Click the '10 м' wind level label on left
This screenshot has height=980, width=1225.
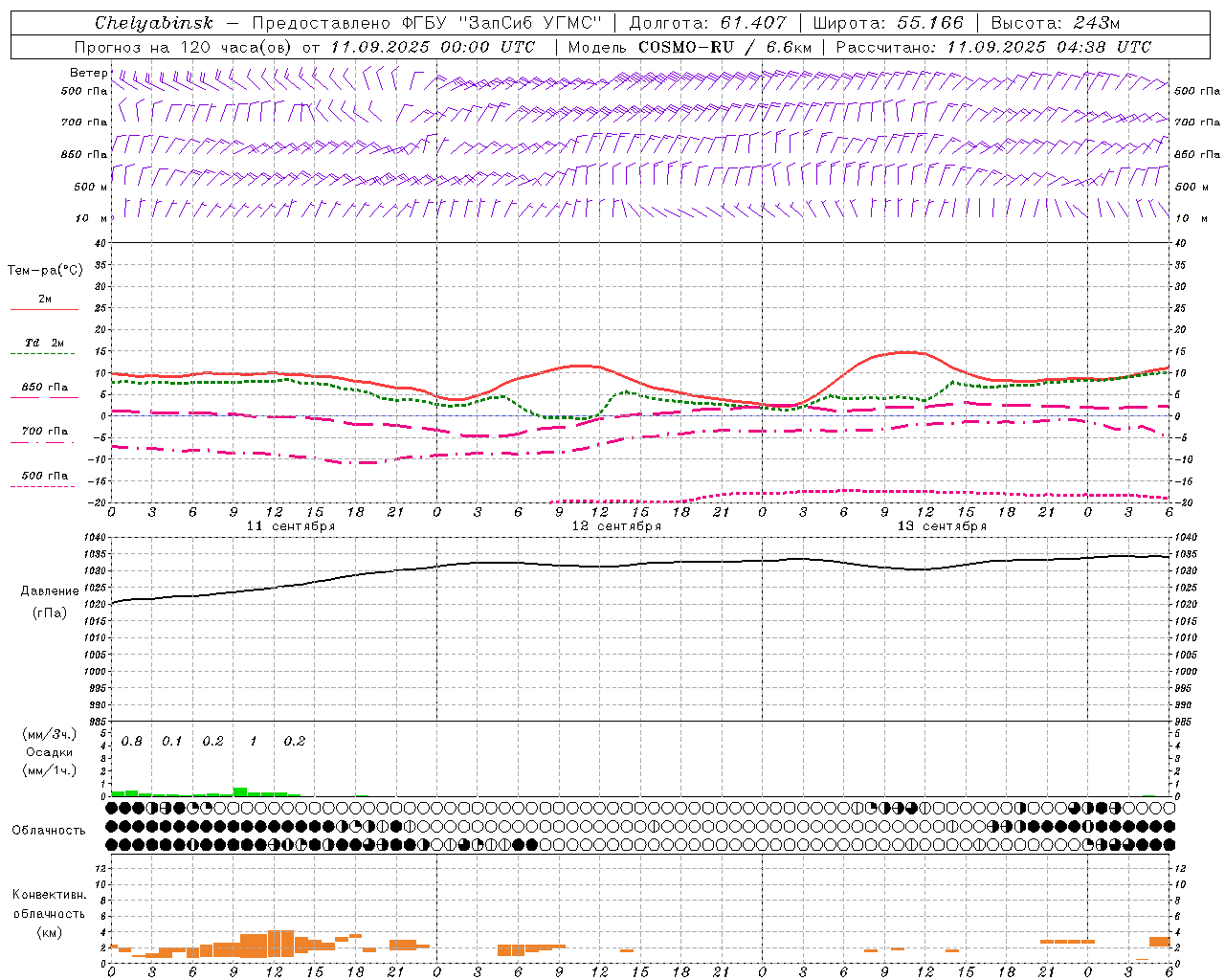click(x=91, y=218)
